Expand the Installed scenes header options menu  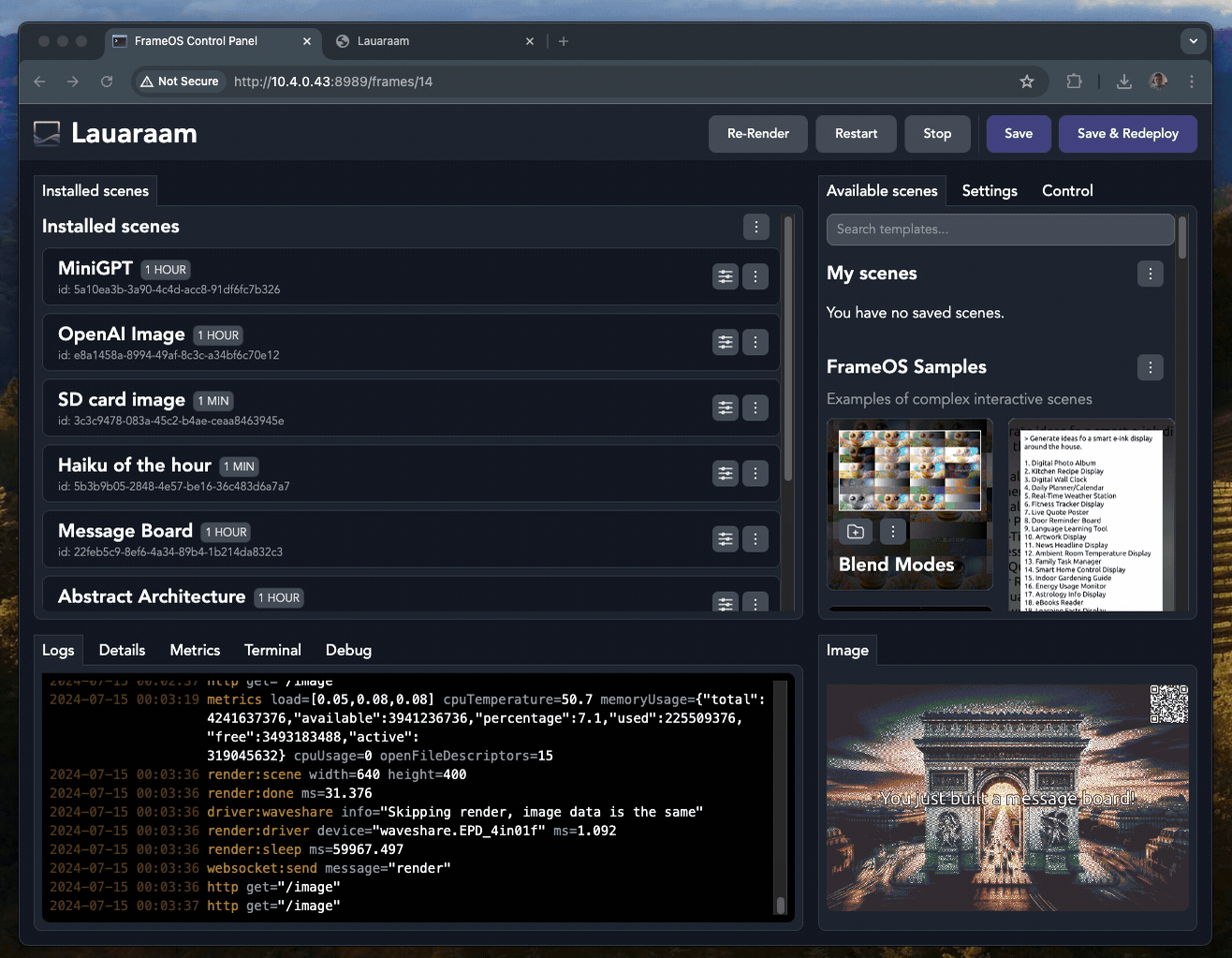755,227
